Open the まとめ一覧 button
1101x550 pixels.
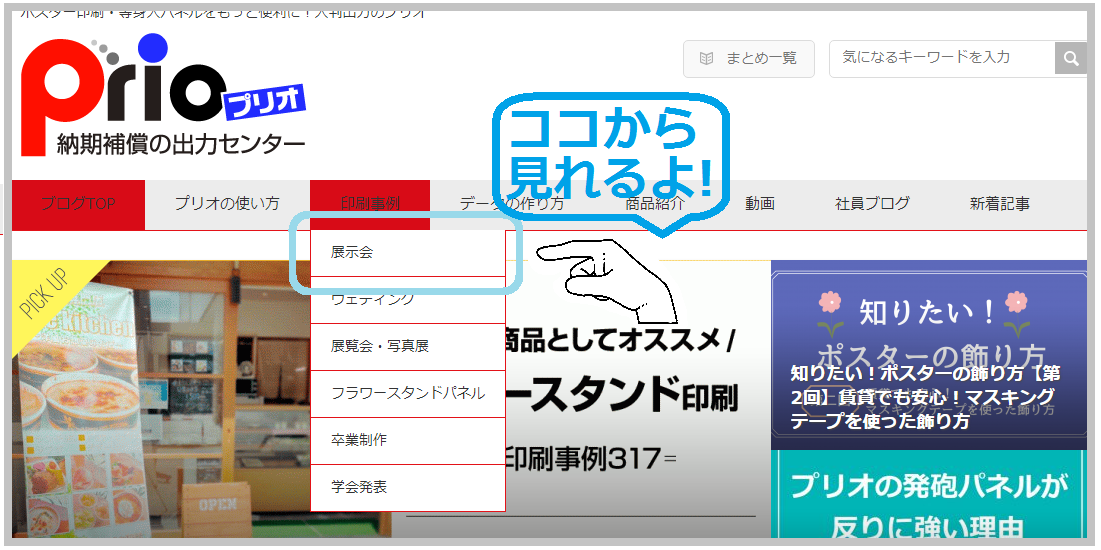(749, 58)
